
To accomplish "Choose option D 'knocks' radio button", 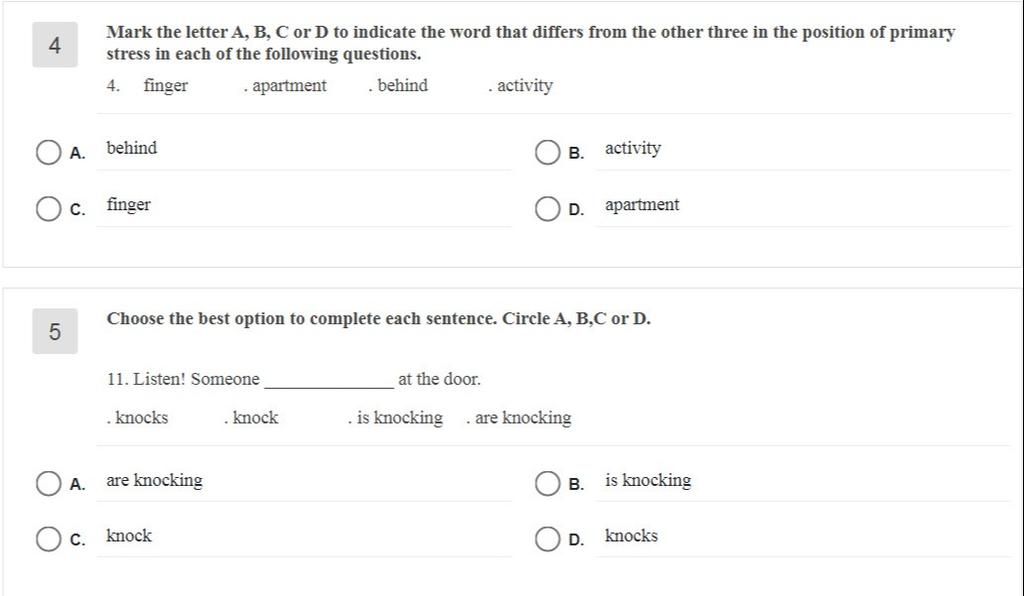I will 547,539.
